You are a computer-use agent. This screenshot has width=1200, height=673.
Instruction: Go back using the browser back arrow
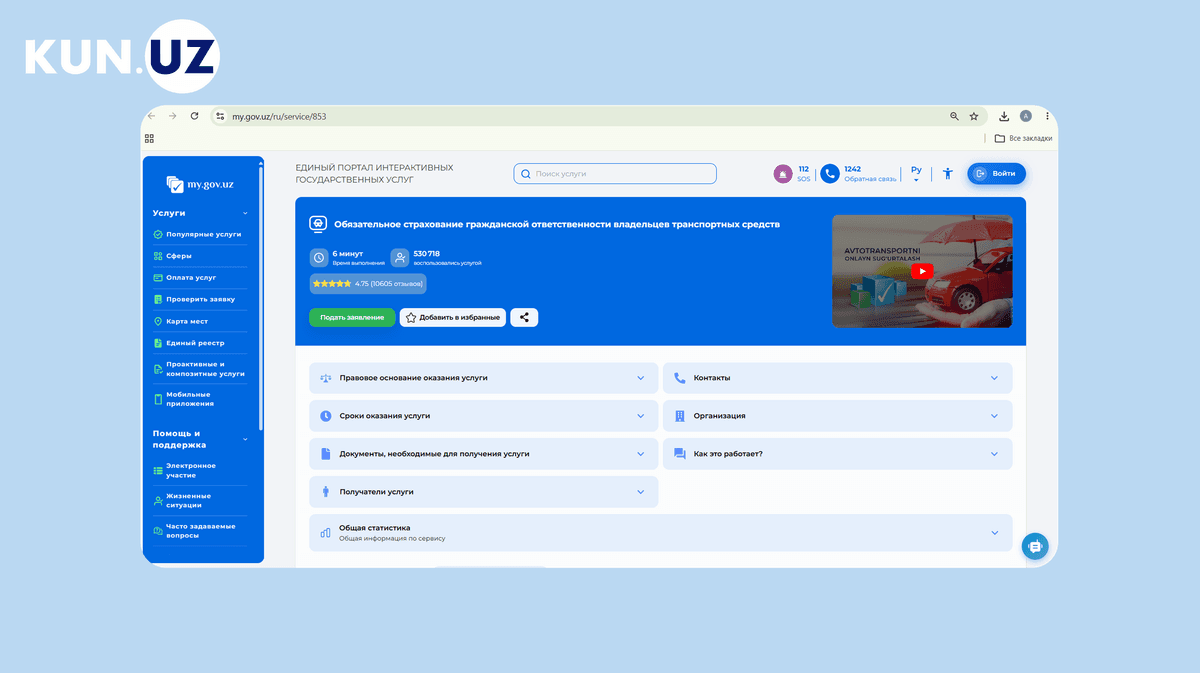151,116
